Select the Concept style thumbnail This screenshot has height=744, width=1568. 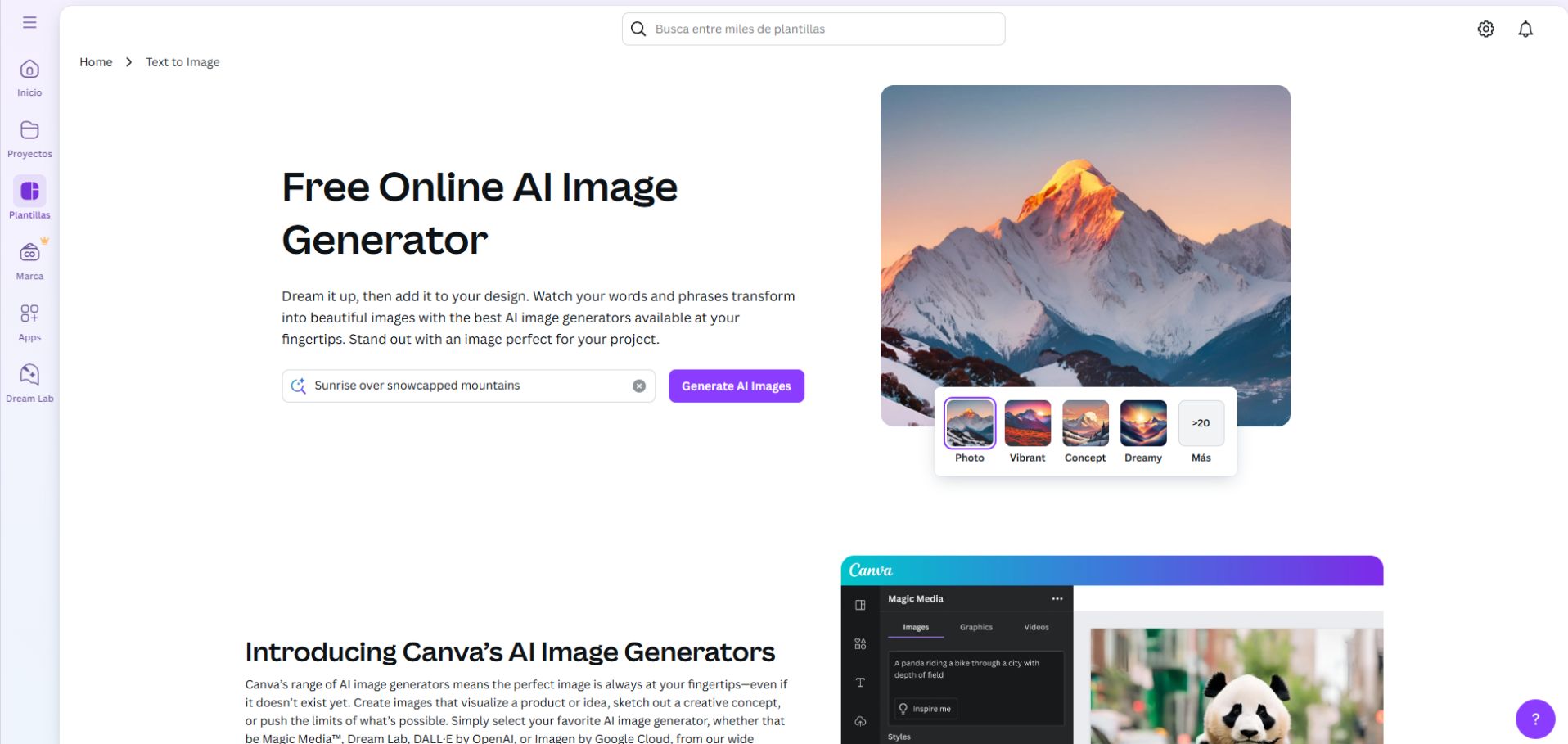[x=1085, y=423]
